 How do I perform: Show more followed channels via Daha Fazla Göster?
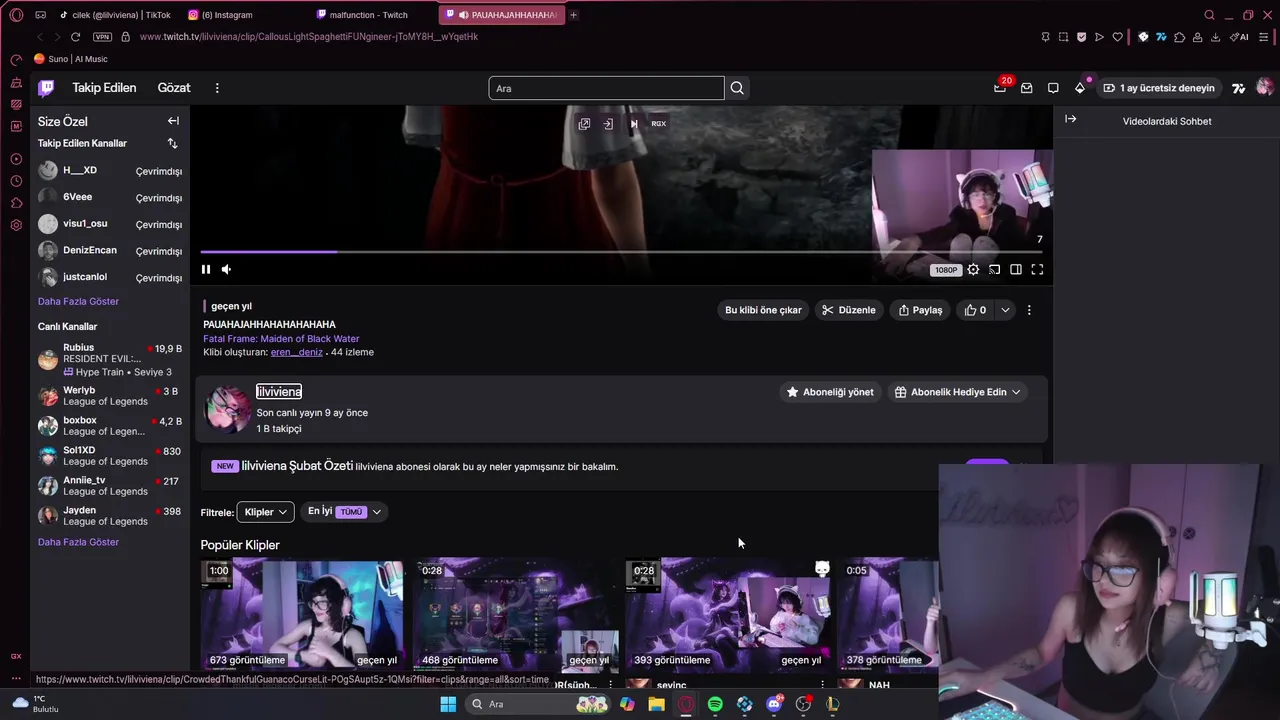[78, 301]
